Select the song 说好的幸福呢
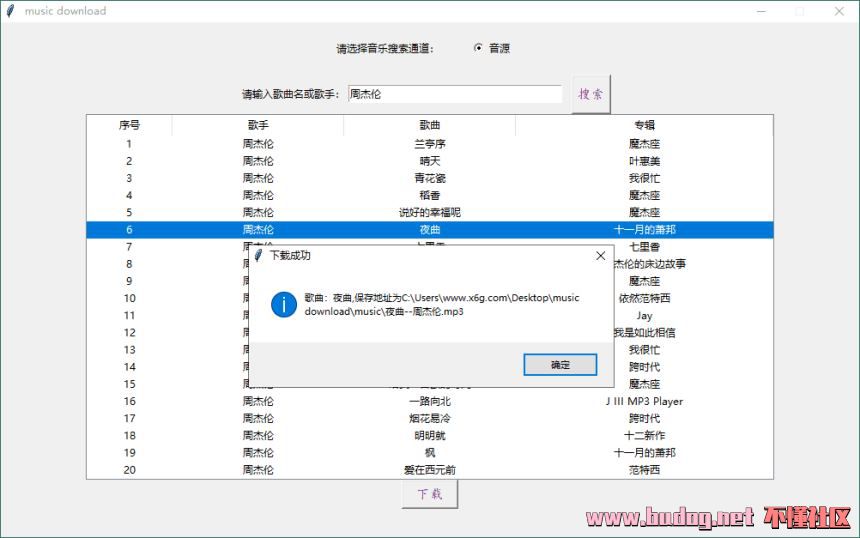The height and width of the screenshot is (538, 860). (x=429, y=213)
